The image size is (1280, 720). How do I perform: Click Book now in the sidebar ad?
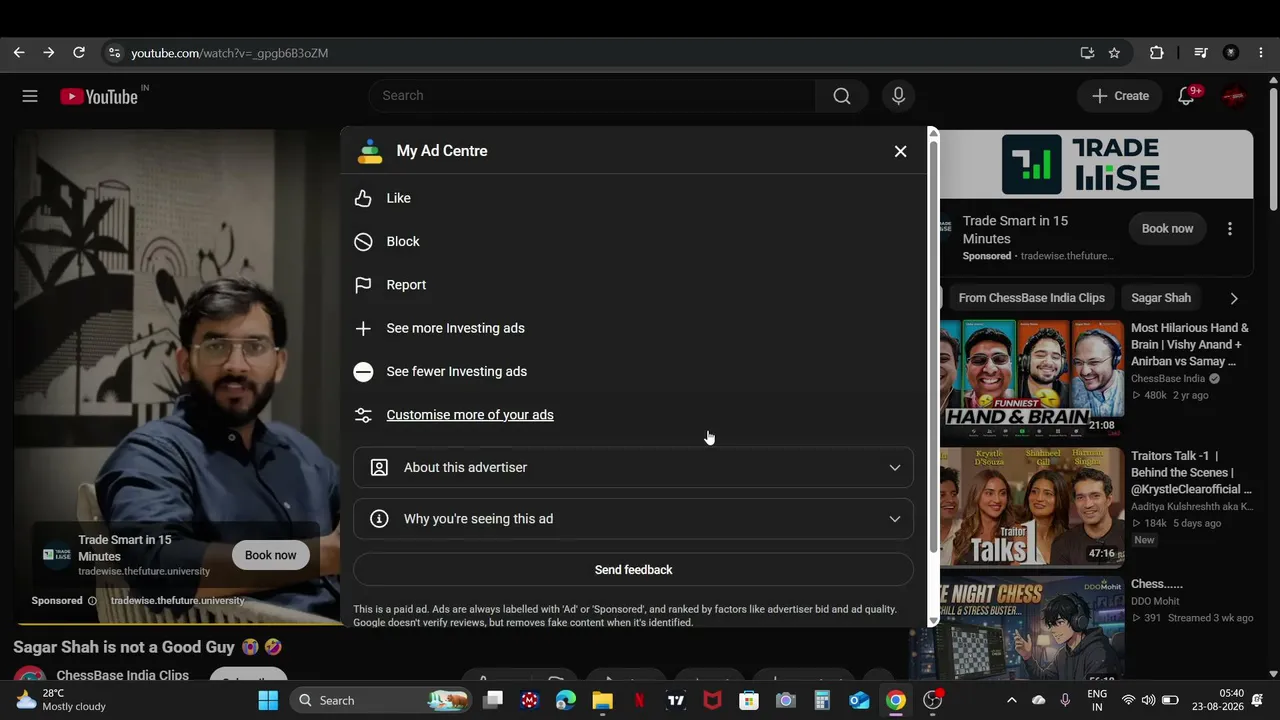1167,229
